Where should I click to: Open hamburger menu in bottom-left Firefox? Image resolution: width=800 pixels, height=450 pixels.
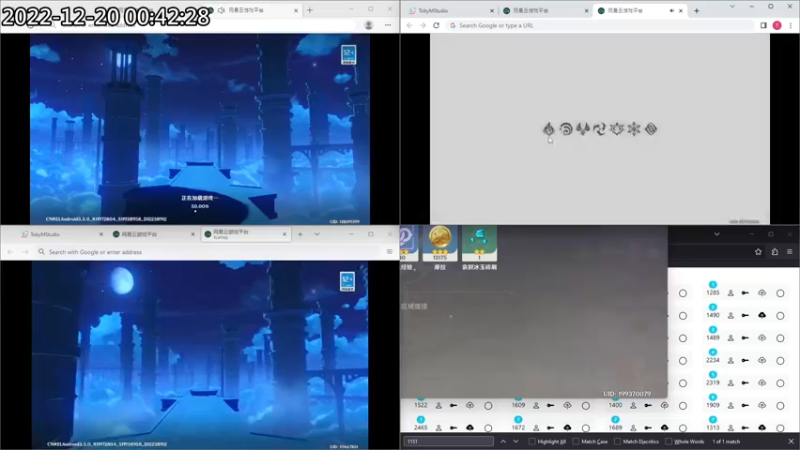(389, 252)
